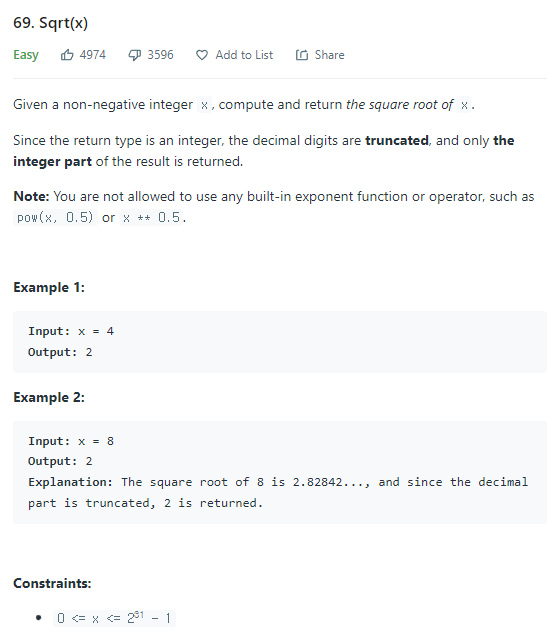The image size is (560, 636).
Task: Click the pow(x, 0.5) code snippet
Action: point(55,218)
